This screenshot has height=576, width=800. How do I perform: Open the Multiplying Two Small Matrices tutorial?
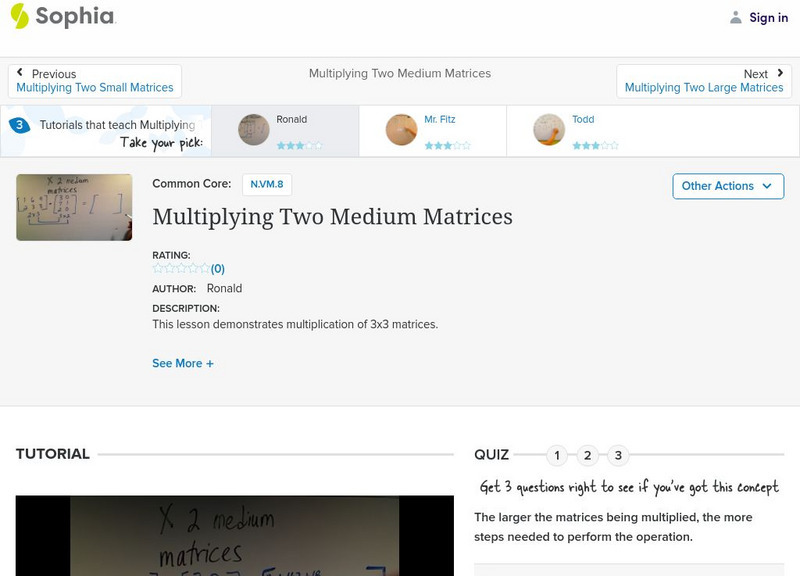pyautogui.click(x=95, y=87)
